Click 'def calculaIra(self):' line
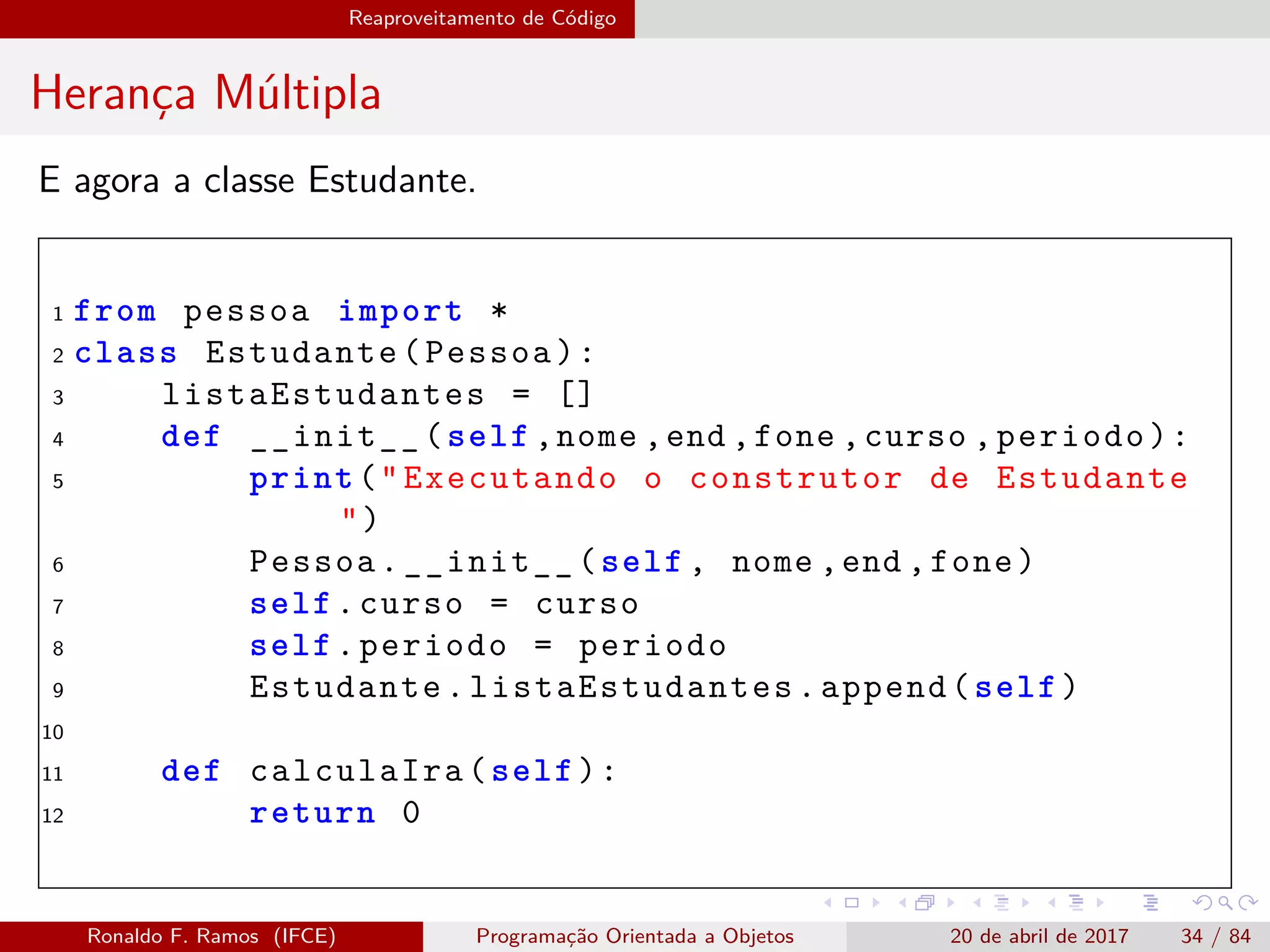This screenshot has height=952, width=1270. 388,772
